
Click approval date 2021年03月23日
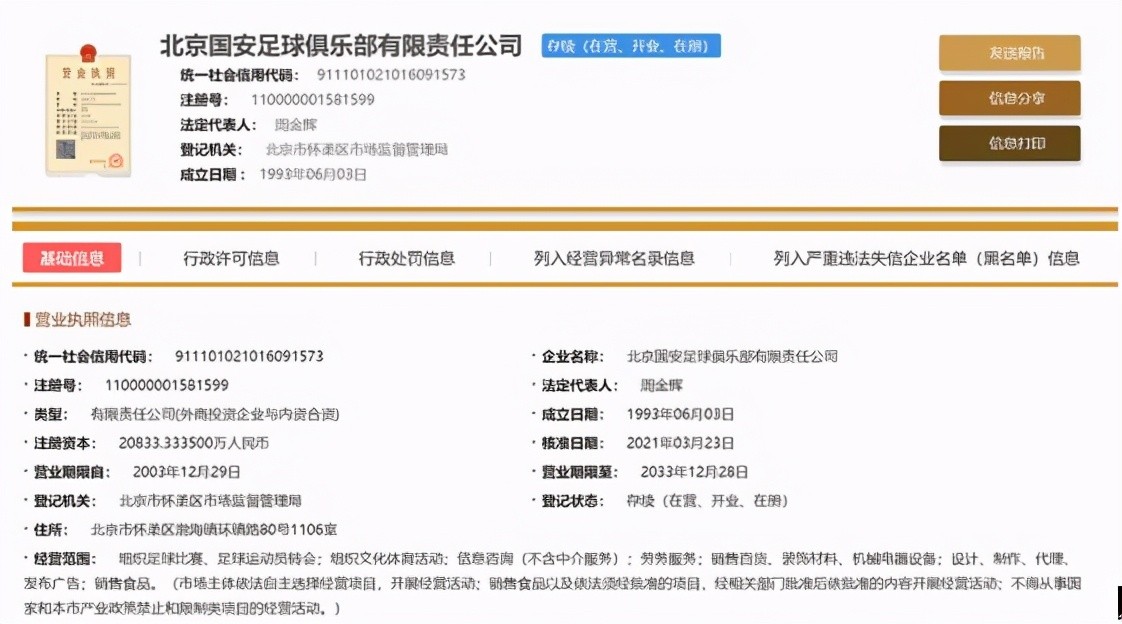click(x=680, y=443)
